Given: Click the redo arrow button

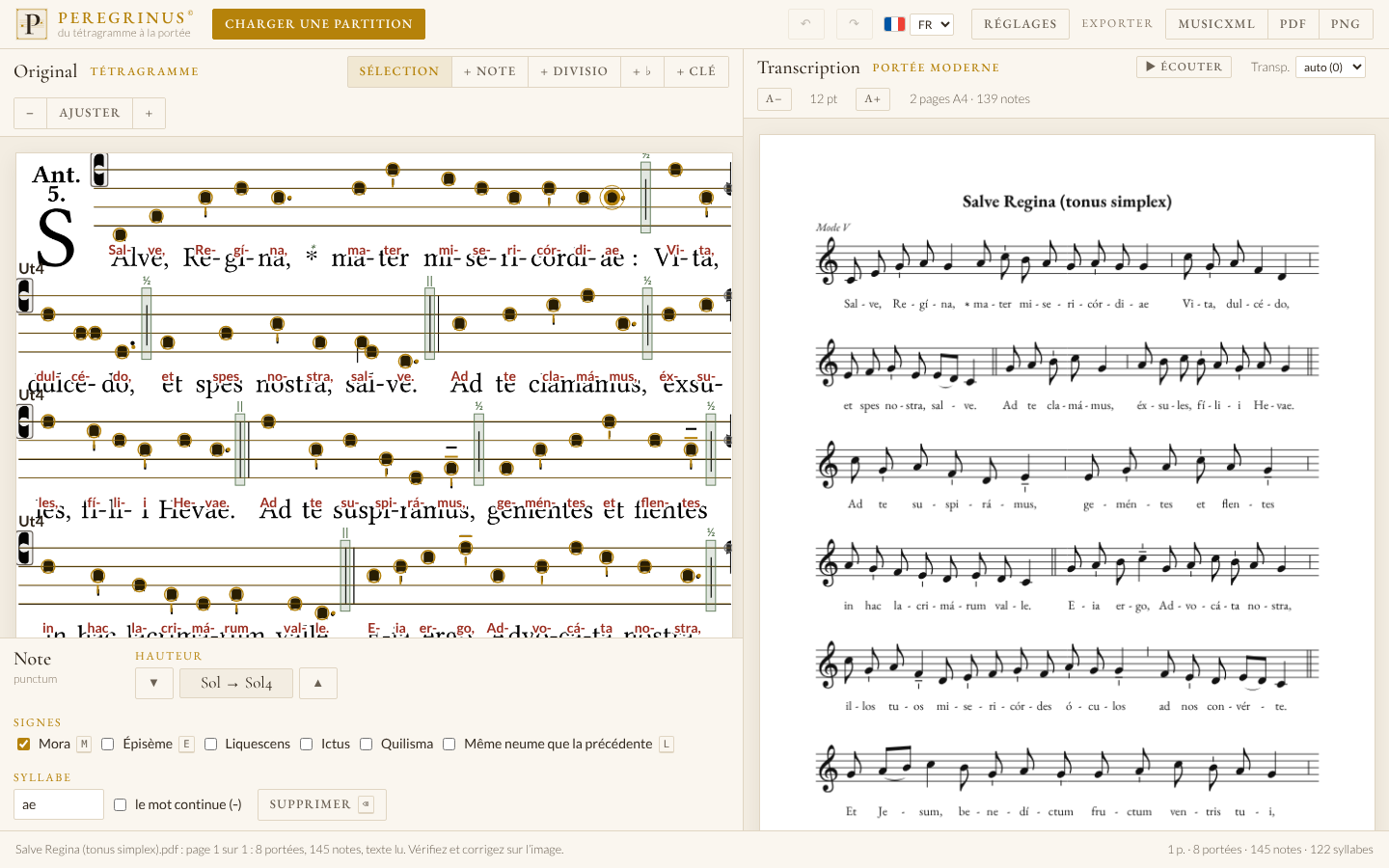Looking at the screenshot, I should [x=854, y=24].
